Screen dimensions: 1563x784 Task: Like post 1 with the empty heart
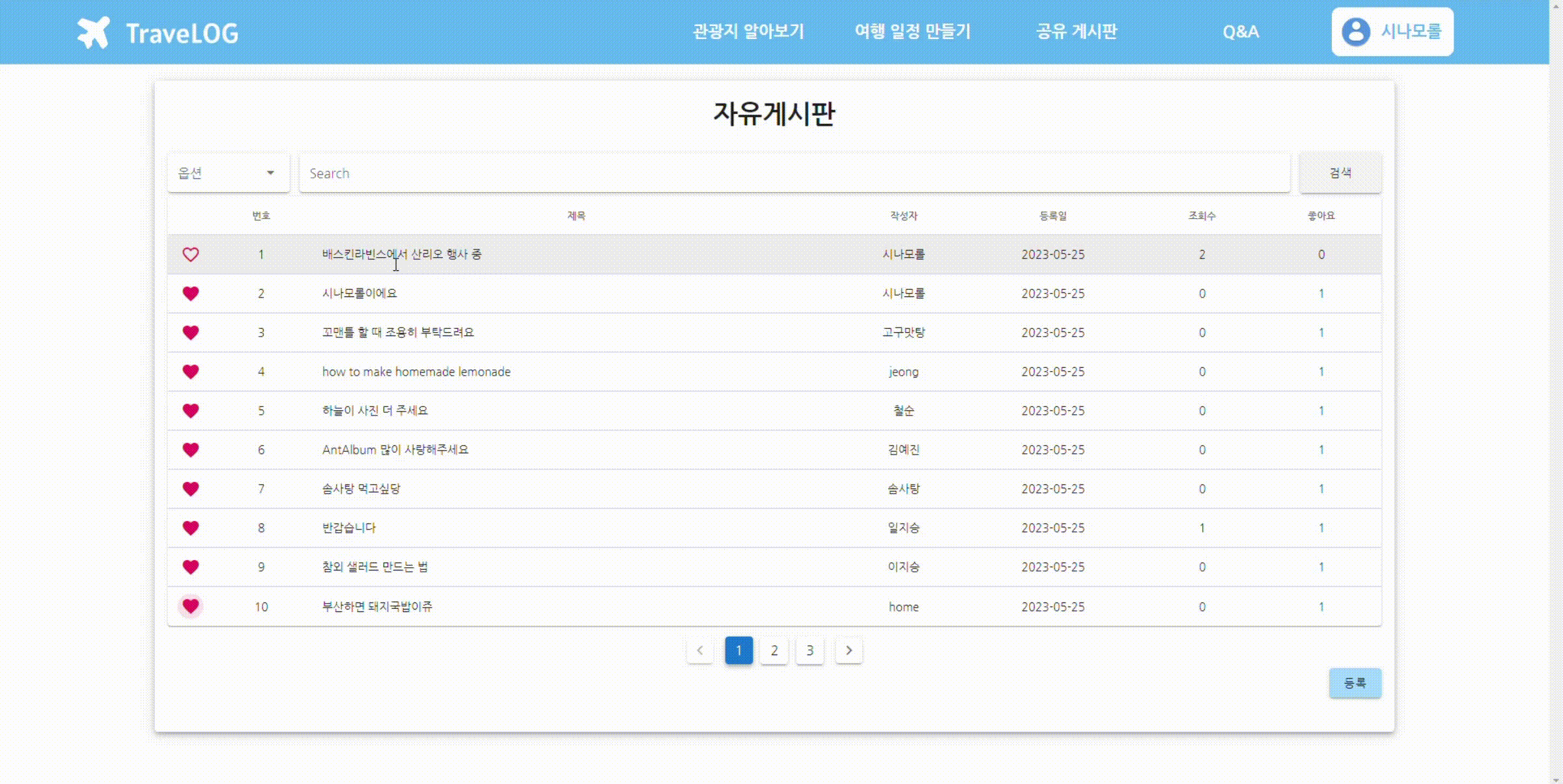click(x=191, y=255)
